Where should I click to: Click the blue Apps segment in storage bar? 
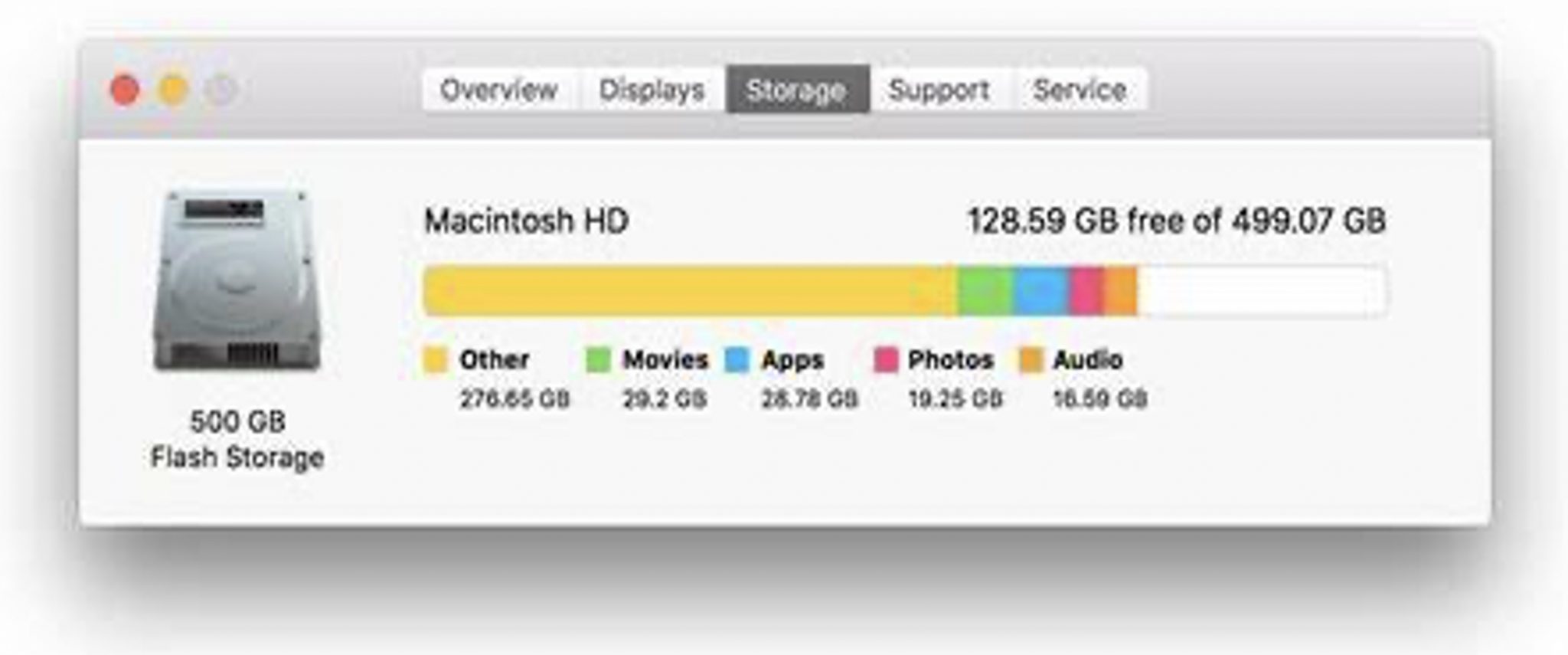[x=1041, y=290]
